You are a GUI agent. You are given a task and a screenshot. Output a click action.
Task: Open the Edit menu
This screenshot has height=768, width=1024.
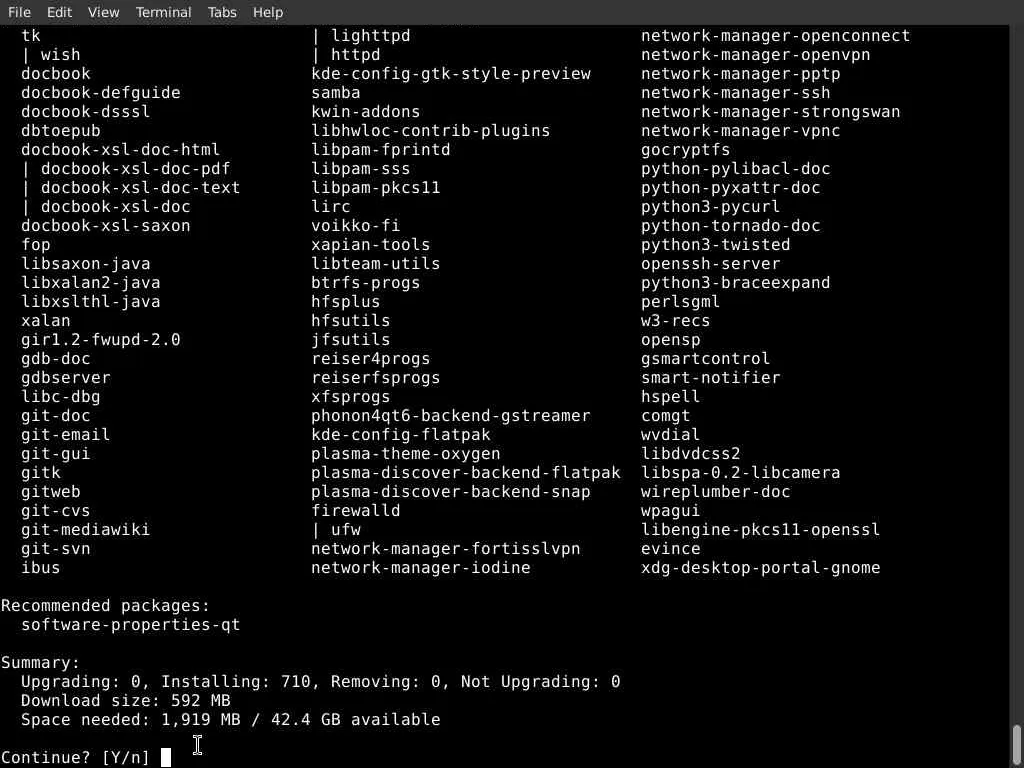pyautogui.click(x=59, y=12)
